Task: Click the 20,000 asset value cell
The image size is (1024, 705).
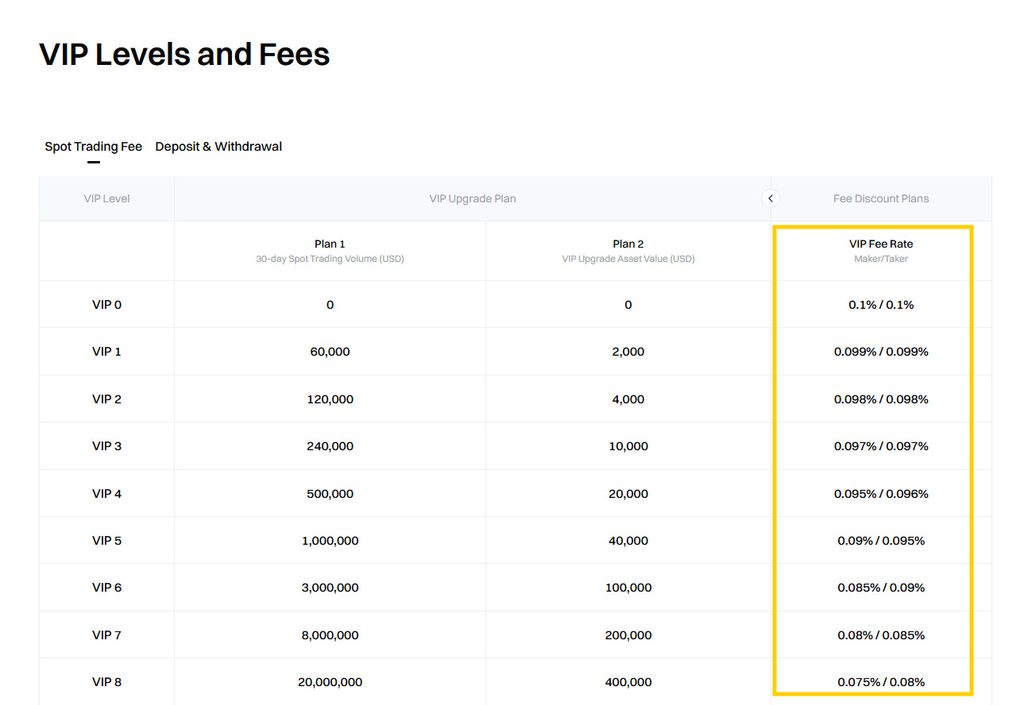Action: 628,494
